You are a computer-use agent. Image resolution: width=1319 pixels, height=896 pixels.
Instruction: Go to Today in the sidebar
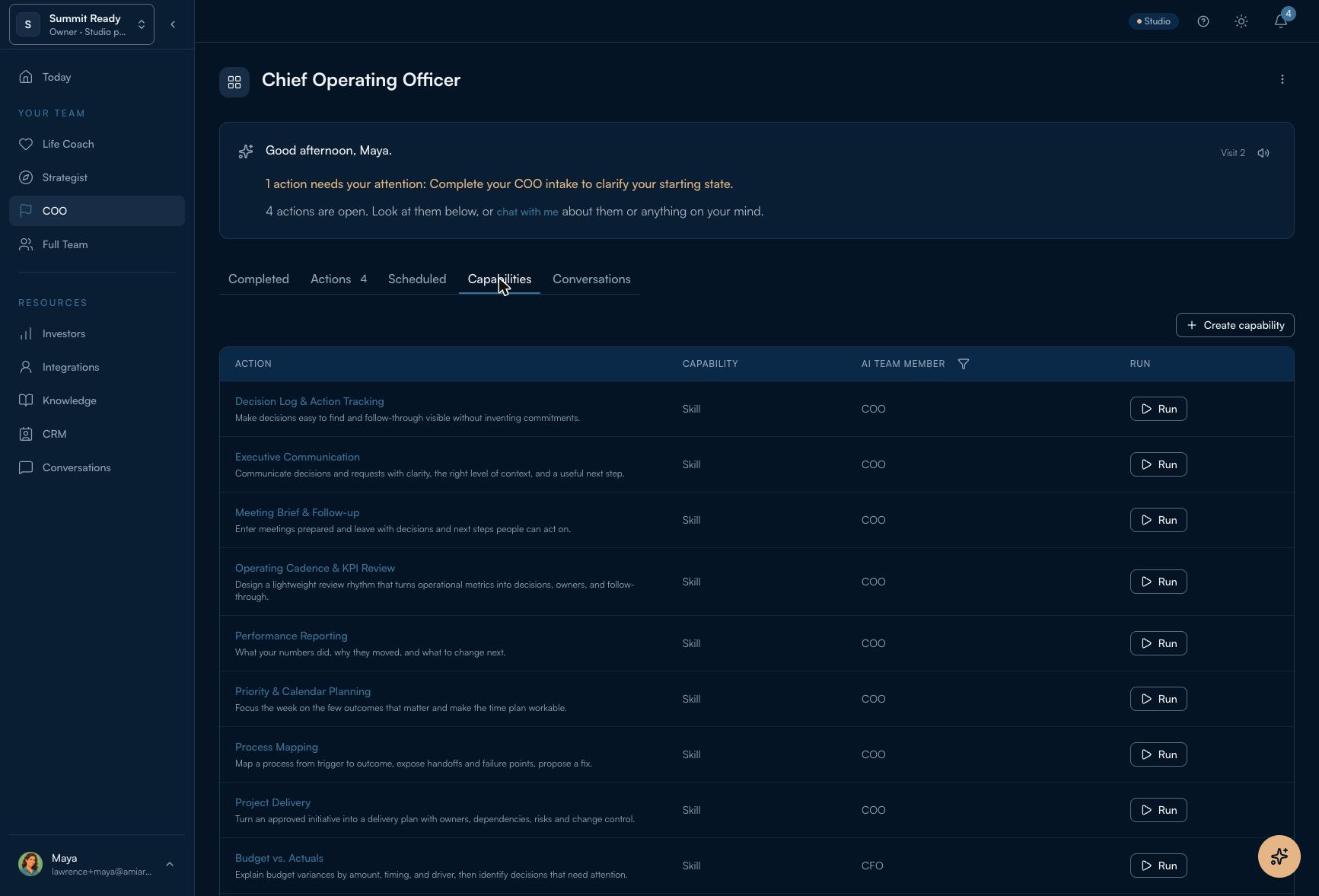pos(97,77)
